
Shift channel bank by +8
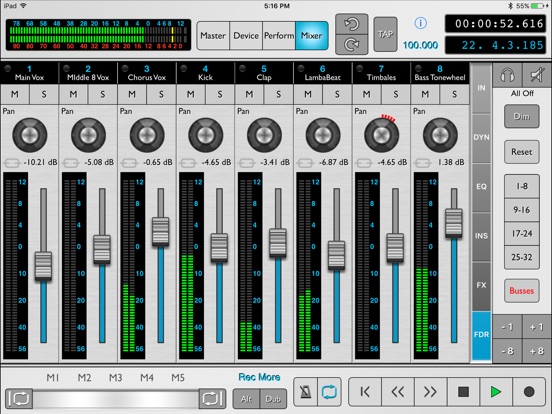[x=537, y=351]
